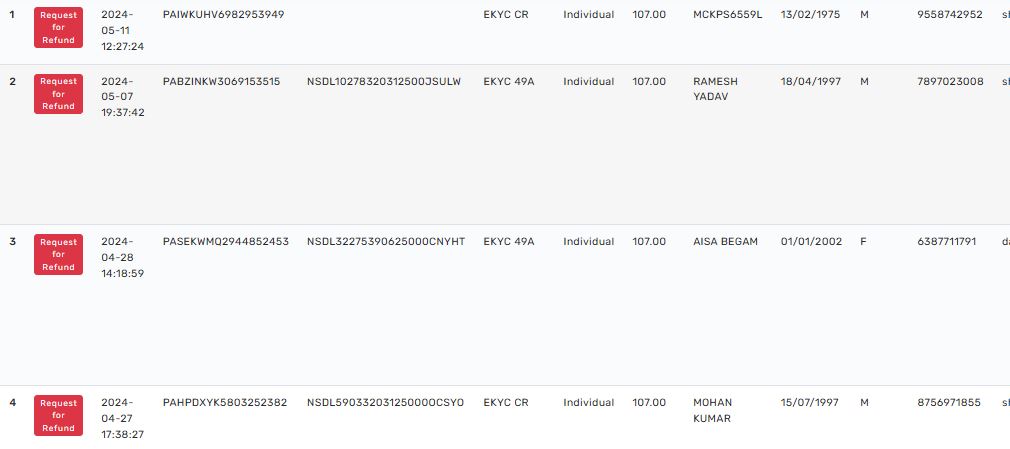This screenshot has height=449, width=1010.
Task: Request a refund for Aisa Begam
Action: [x=58, y=255]
